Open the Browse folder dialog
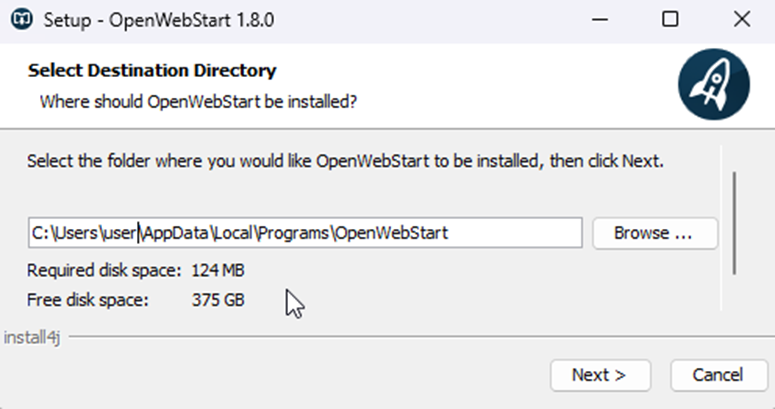The image size is (775, 409). [x=655, y=233]
